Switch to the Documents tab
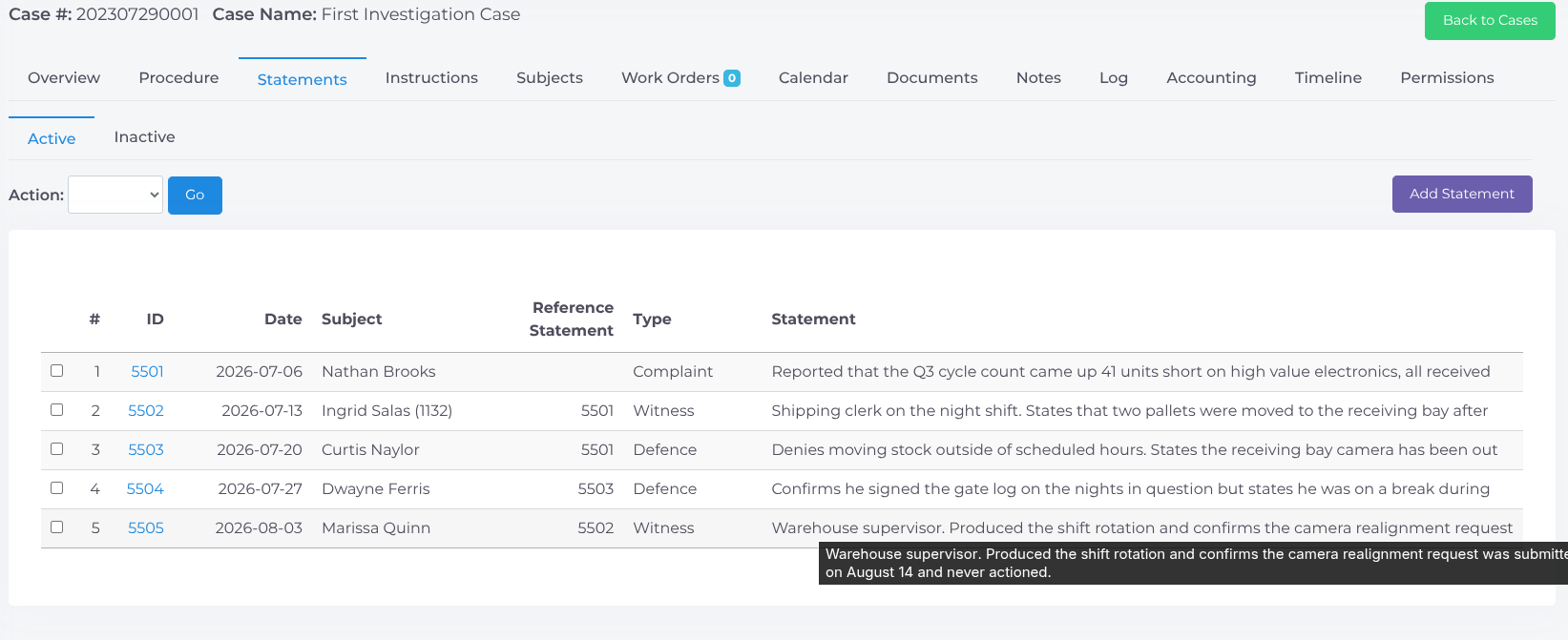The height and width of the screenshot is (640, 1568). pos(932,78)
